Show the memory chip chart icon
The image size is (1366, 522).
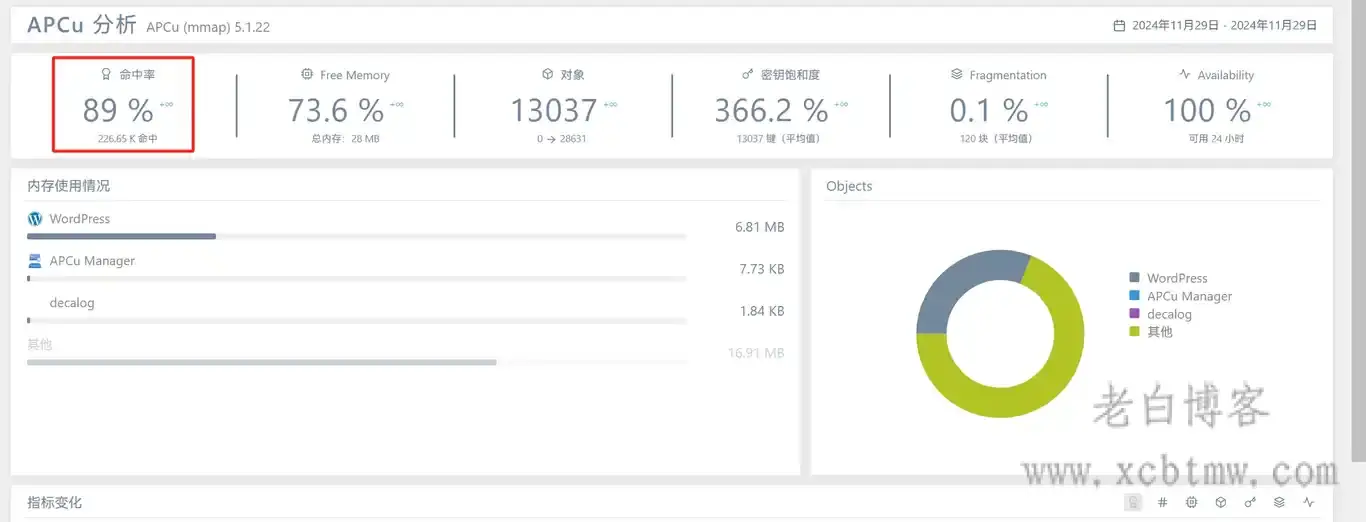1191,502
